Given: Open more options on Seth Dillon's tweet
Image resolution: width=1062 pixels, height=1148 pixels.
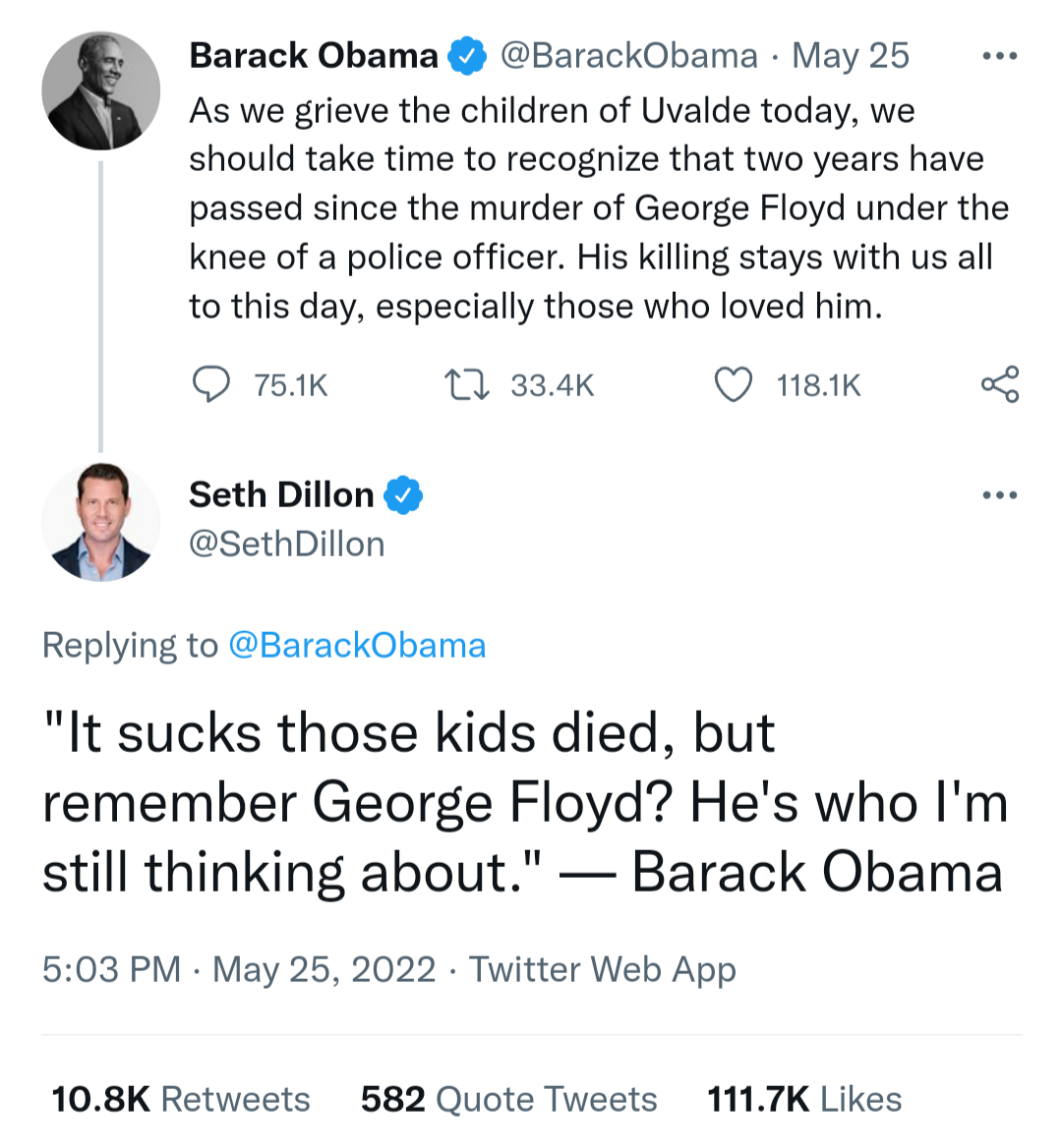Looking at the screenshot, I should point(1000,494).
